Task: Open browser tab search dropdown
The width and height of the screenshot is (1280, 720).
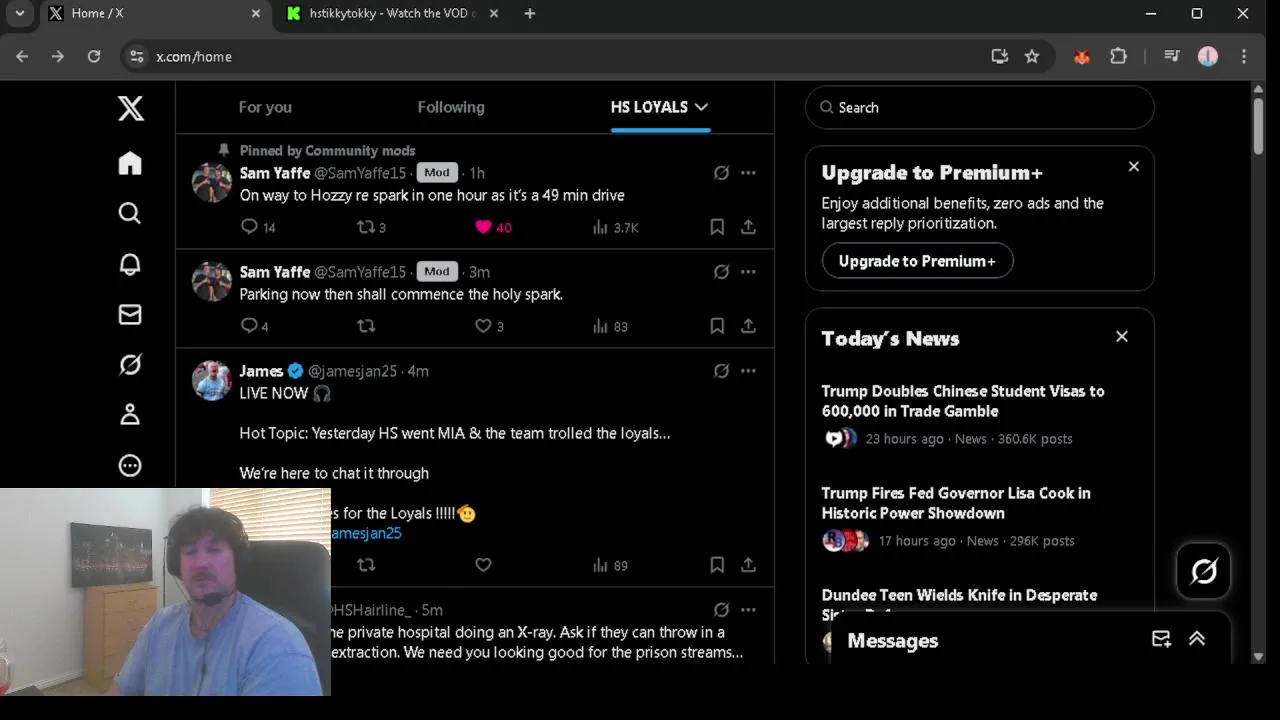Action: point(19,14)
